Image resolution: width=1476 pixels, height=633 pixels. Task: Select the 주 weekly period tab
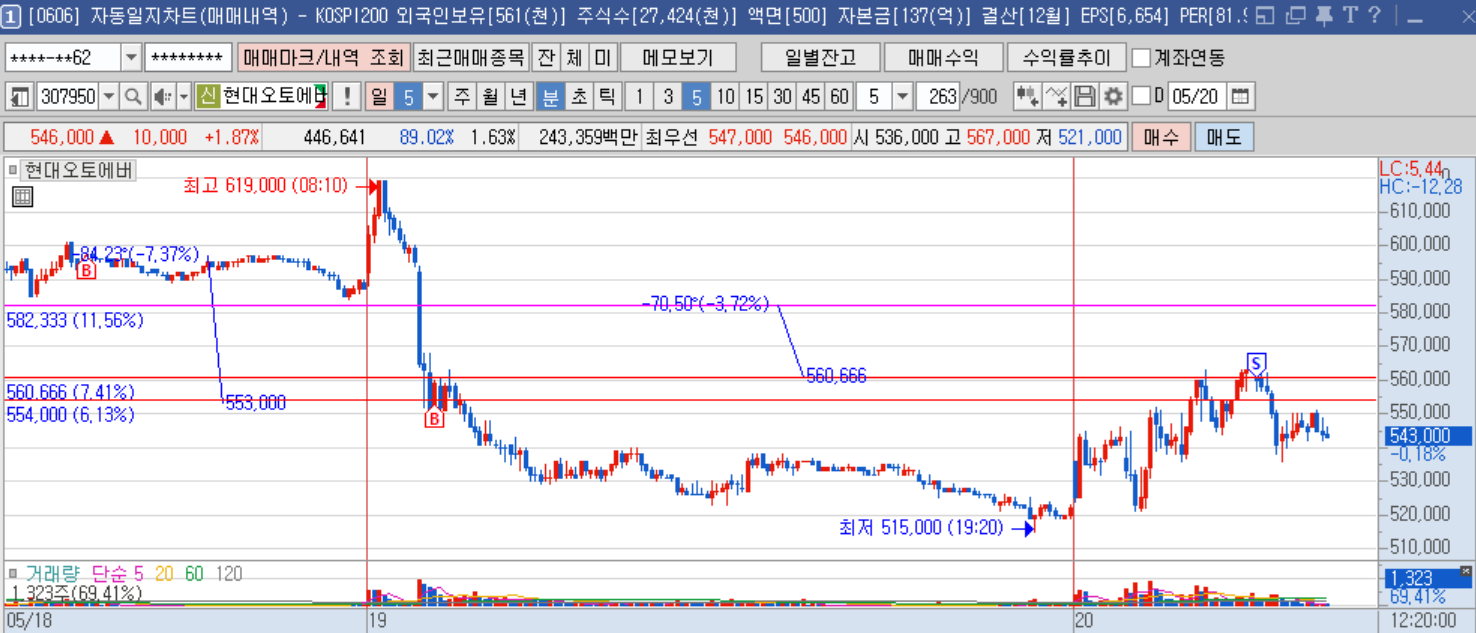click(462, 97)
